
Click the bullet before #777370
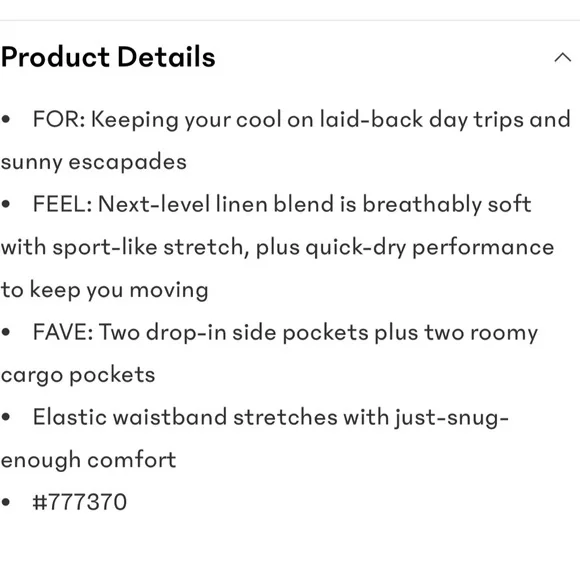6,502
